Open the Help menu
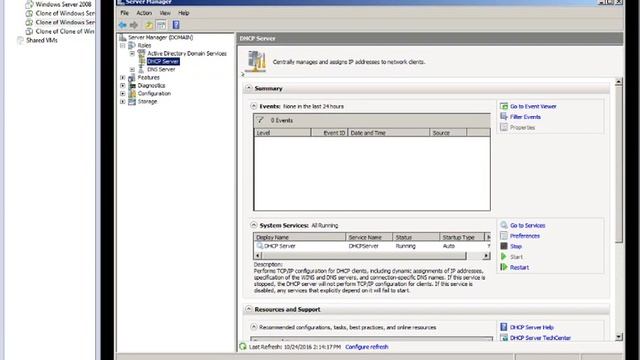 click(x=184, y=13)
